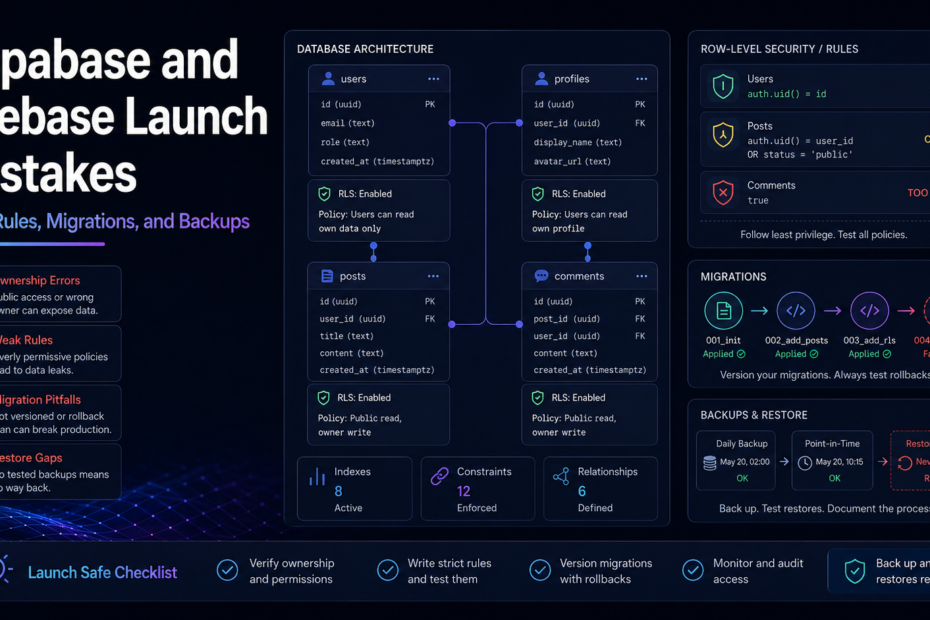The image size is (930, 620).
Task: Click the posts user_id foreign key connector dot
Action: (452, 324)
